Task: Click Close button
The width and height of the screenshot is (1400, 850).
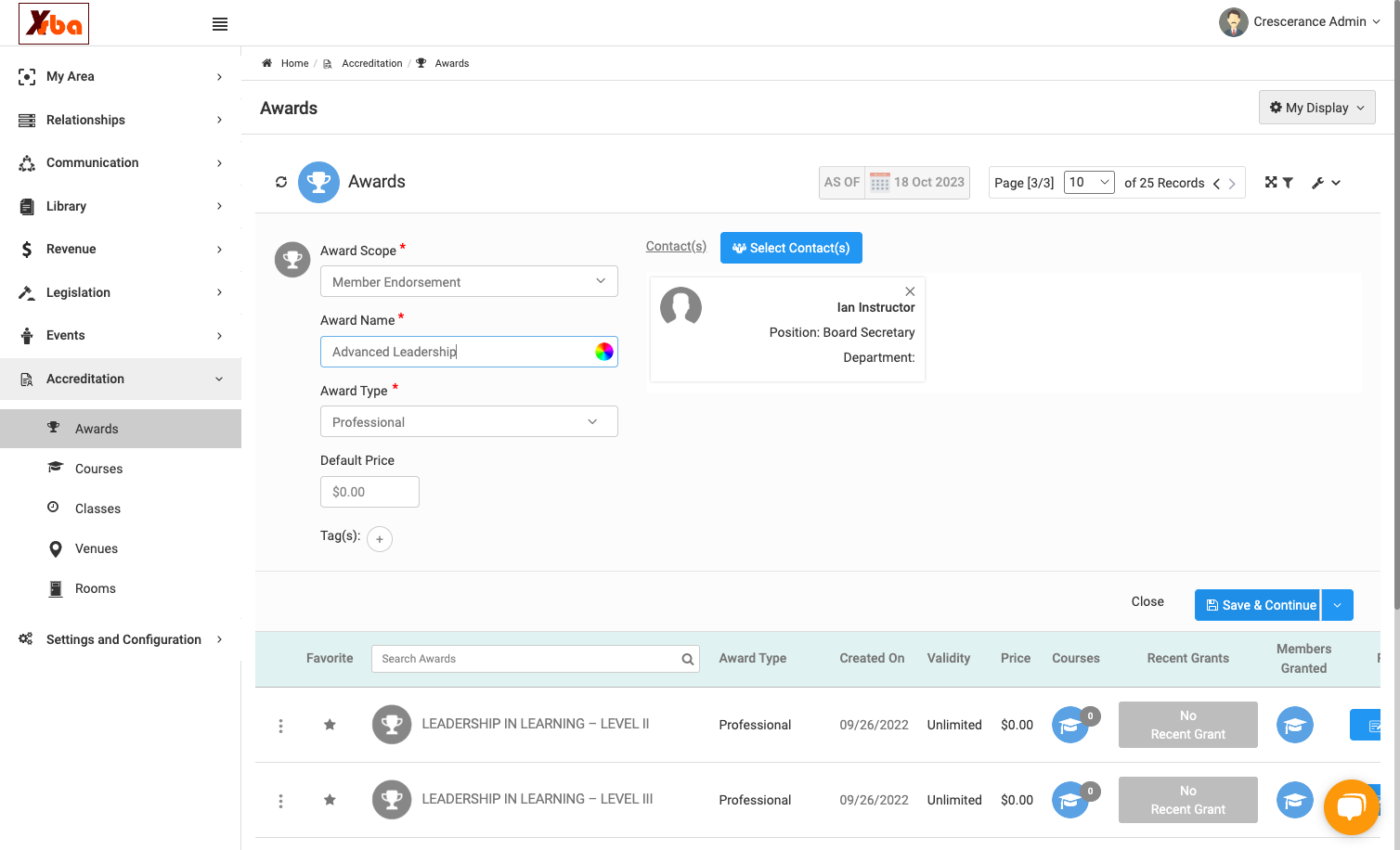Action: (1147, 601)
